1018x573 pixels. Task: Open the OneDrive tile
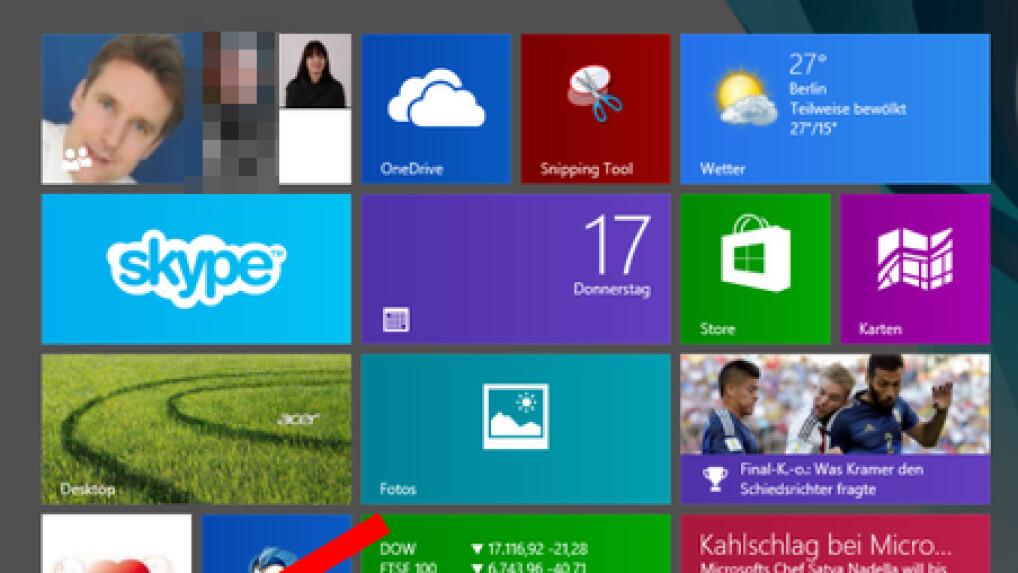point(436,108)
